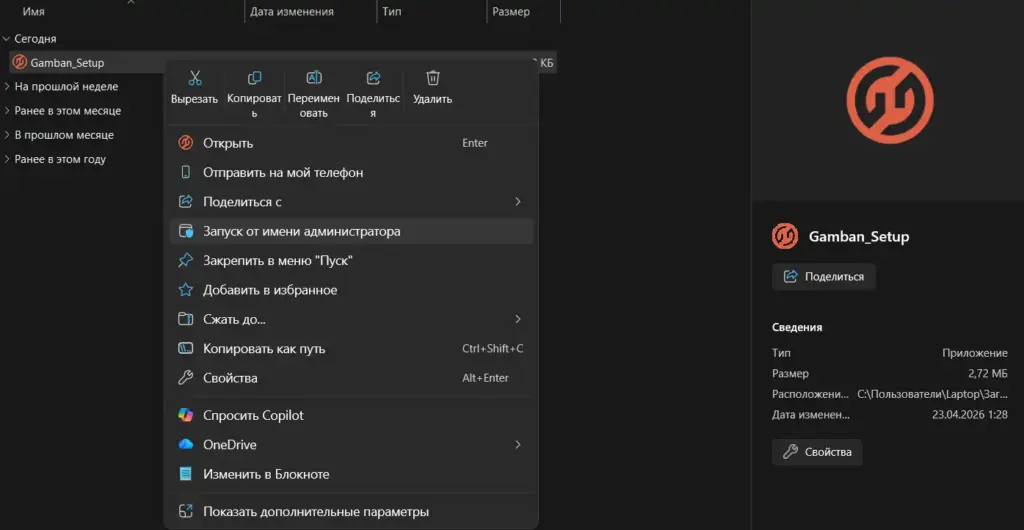1024x530 pixels.
Task: Click the OneDrive cloud icon
Action: click(x=185, y=444)
